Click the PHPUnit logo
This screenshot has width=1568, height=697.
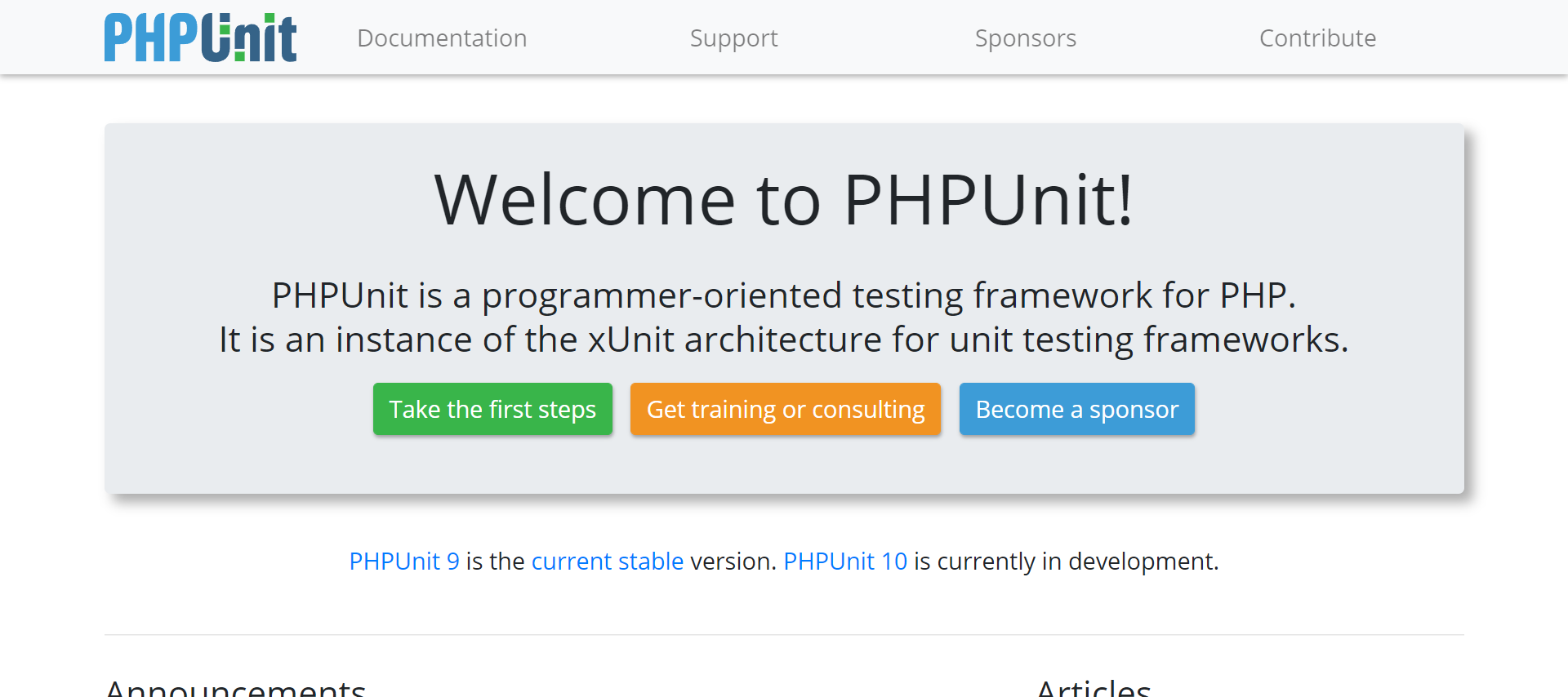pyautogui.click(x=200, y=38)
